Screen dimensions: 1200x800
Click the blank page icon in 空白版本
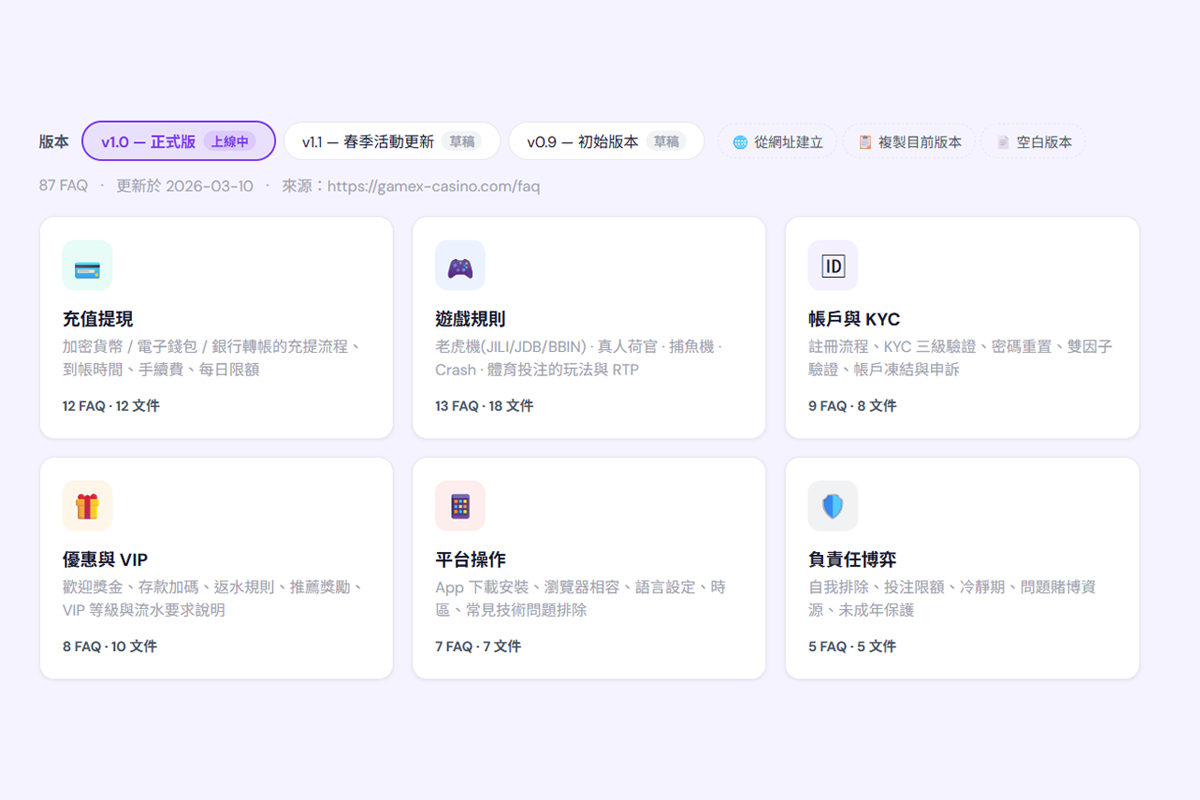point(1003,142)
